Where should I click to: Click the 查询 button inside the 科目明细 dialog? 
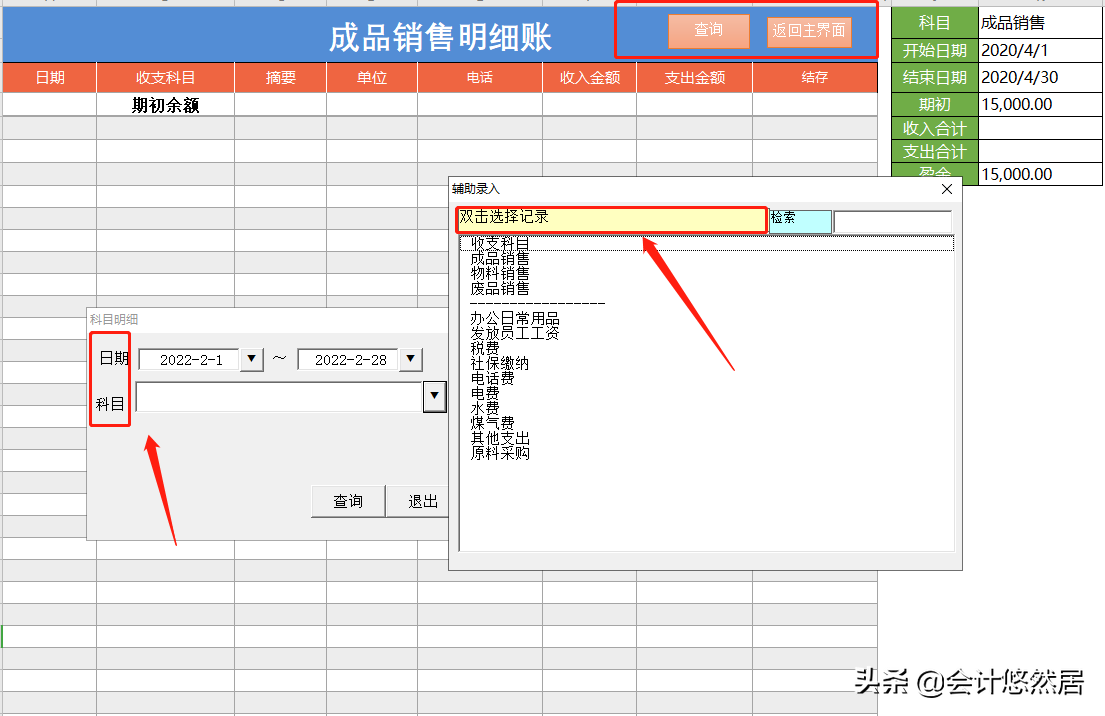point(347,501)
